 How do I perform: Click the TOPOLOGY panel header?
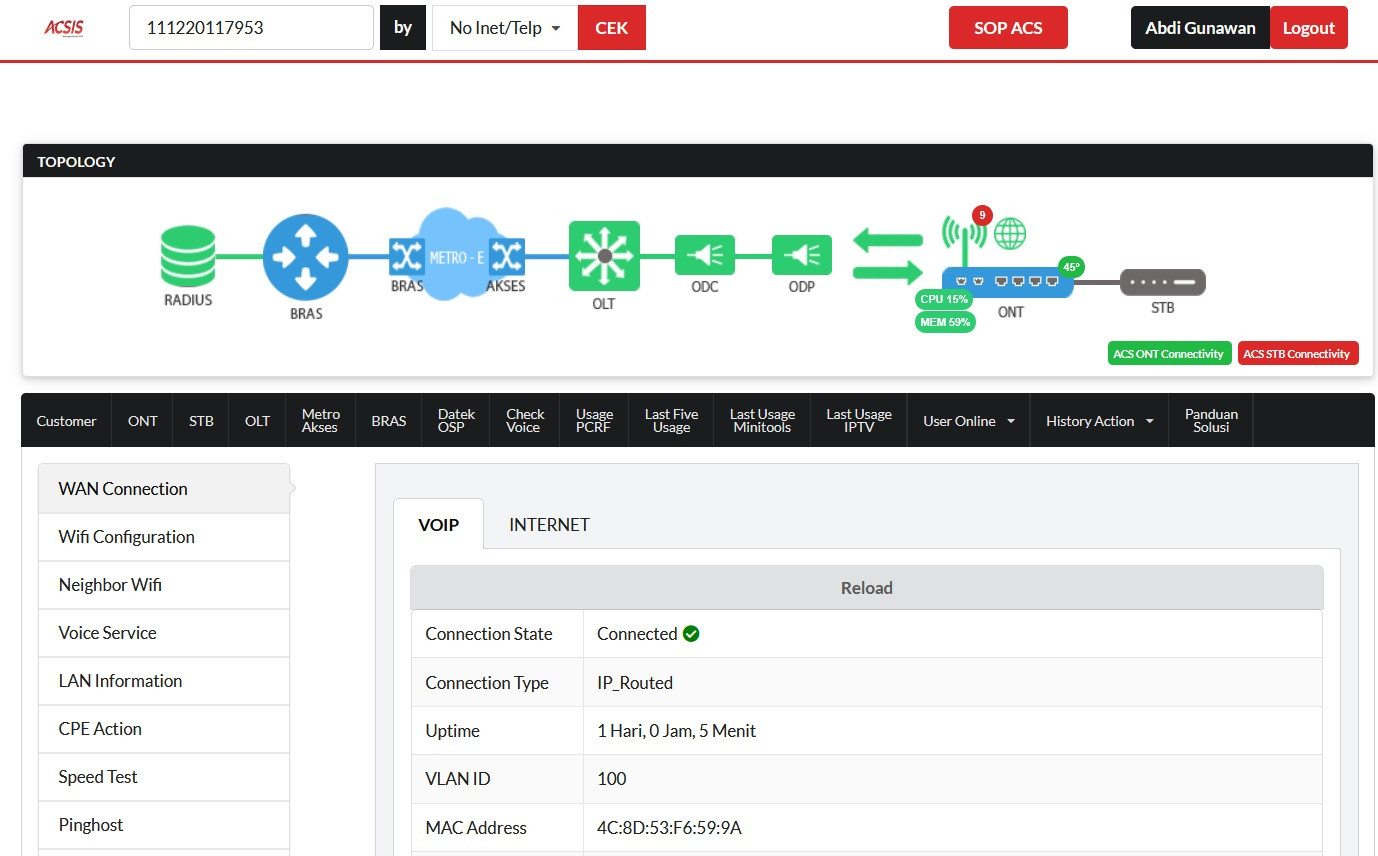click(698, 161)
